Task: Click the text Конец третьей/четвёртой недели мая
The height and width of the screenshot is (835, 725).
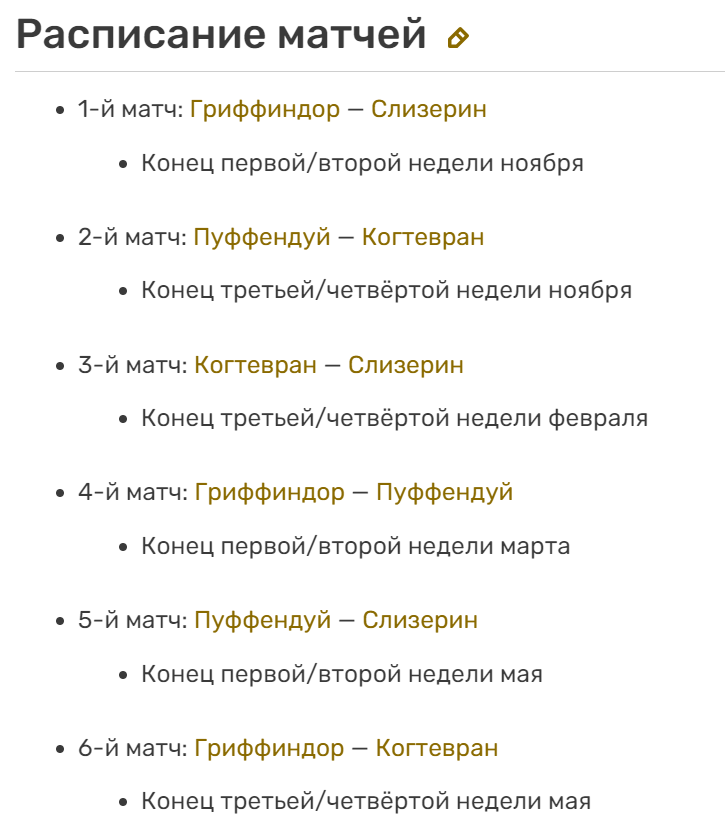Action: point(366,801)
